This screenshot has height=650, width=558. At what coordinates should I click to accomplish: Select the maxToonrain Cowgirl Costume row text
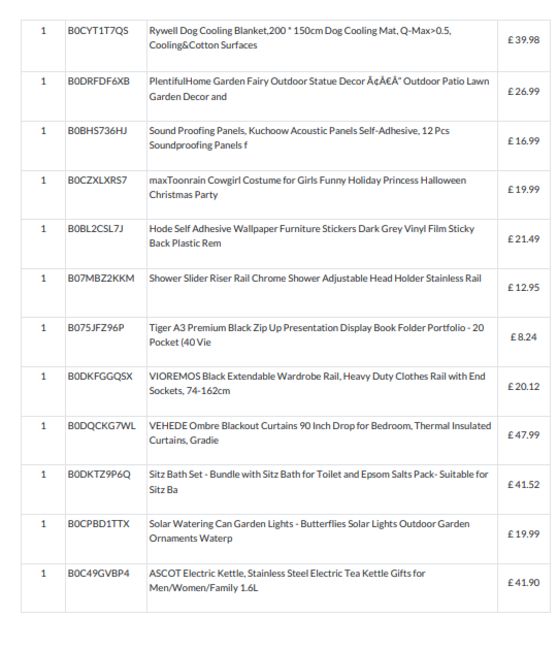pos(308,187)
